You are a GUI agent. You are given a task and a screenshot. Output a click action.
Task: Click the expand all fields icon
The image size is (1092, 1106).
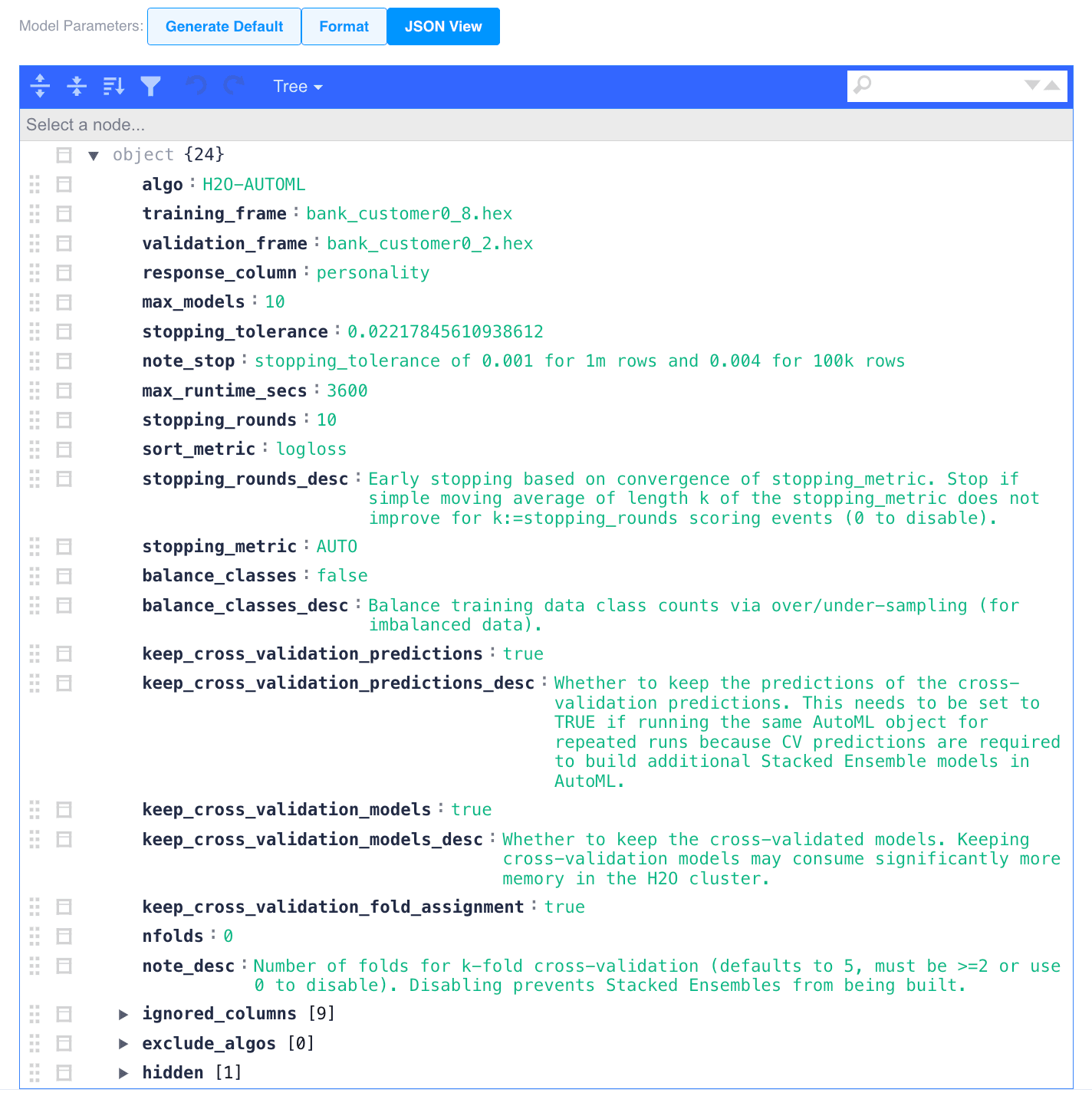[40, 86]
